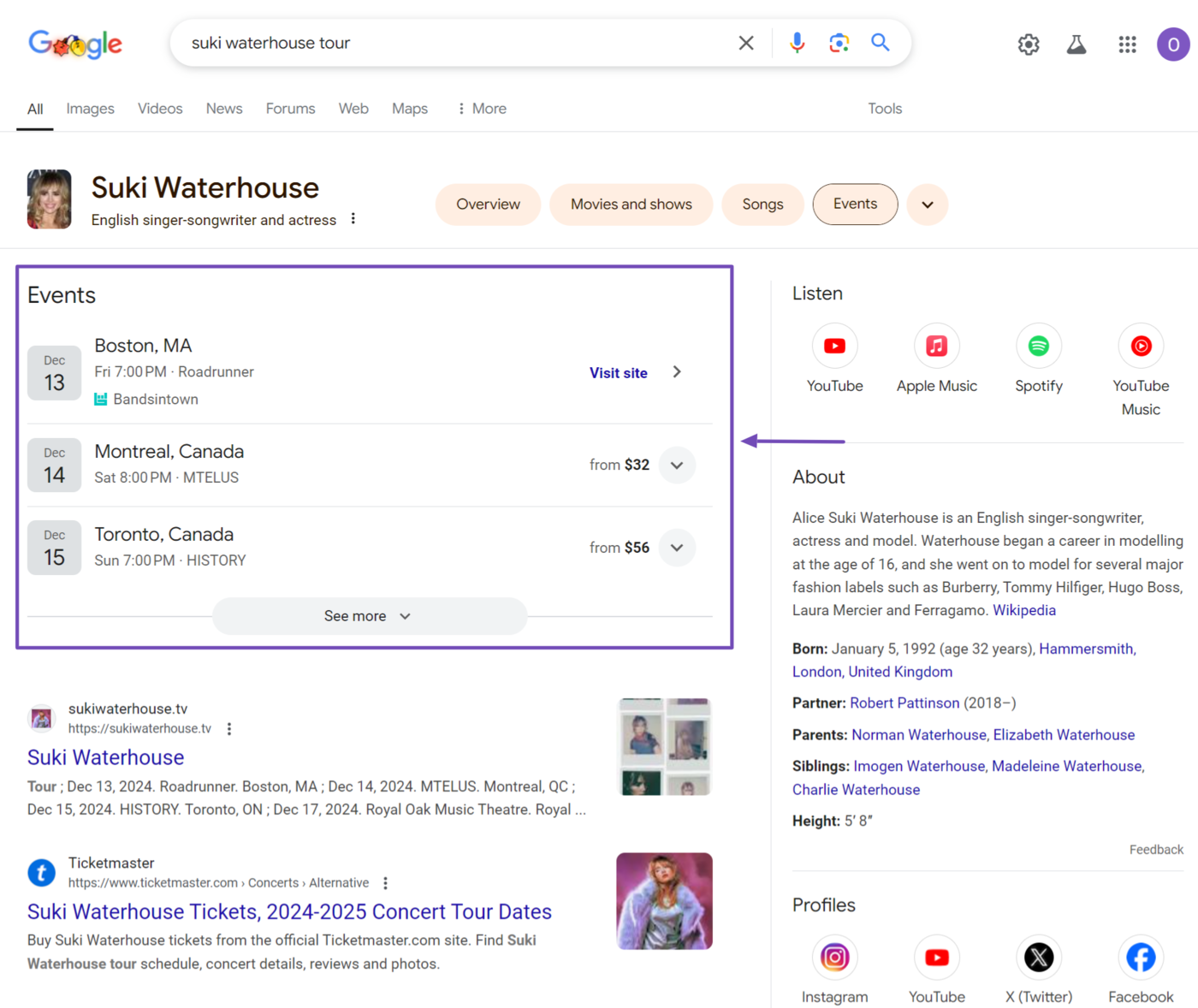Open the Boston event arrow
Viewport: 1198px width, 1008px height.
[677, 372]
